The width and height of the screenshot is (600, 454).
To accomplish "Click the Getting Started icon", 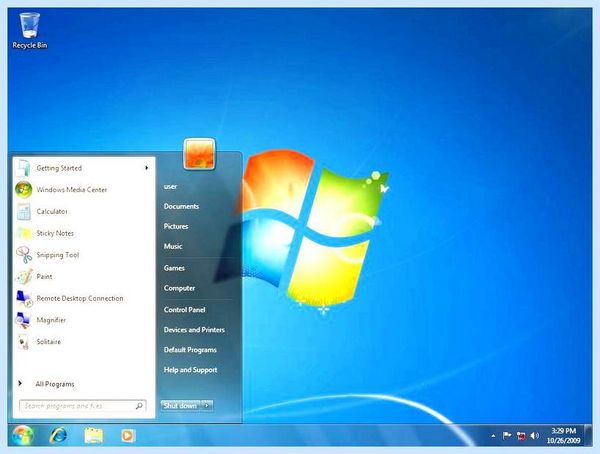I will click(x=23, y=168).
